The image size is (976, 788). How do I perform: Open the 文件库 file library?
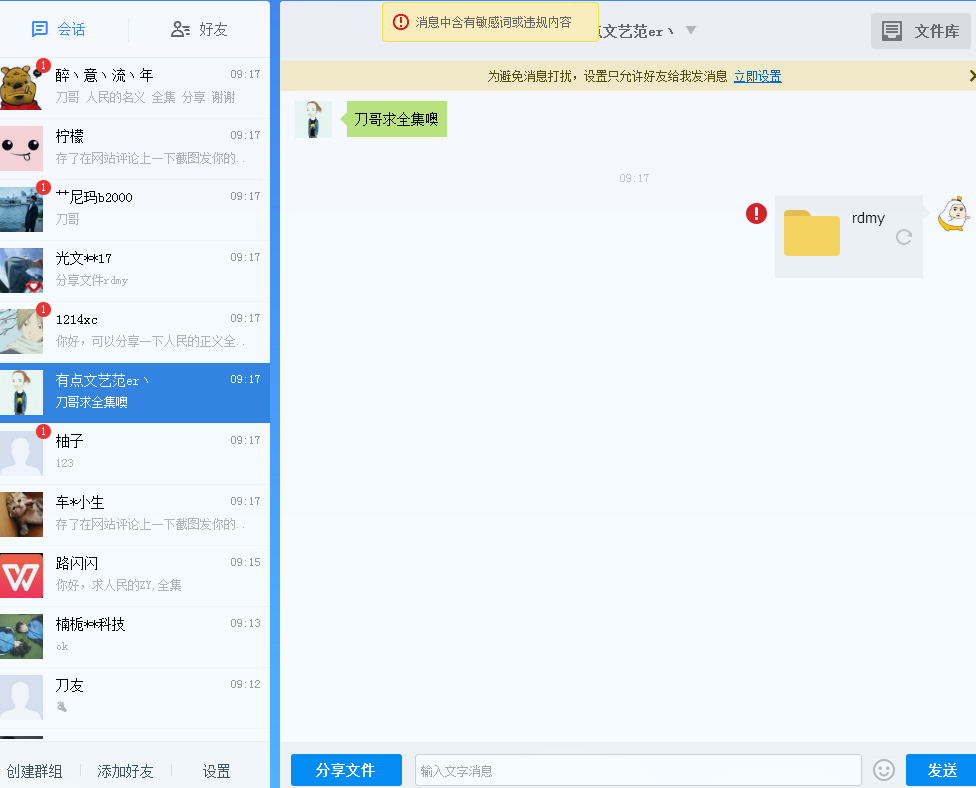point(921,31)
